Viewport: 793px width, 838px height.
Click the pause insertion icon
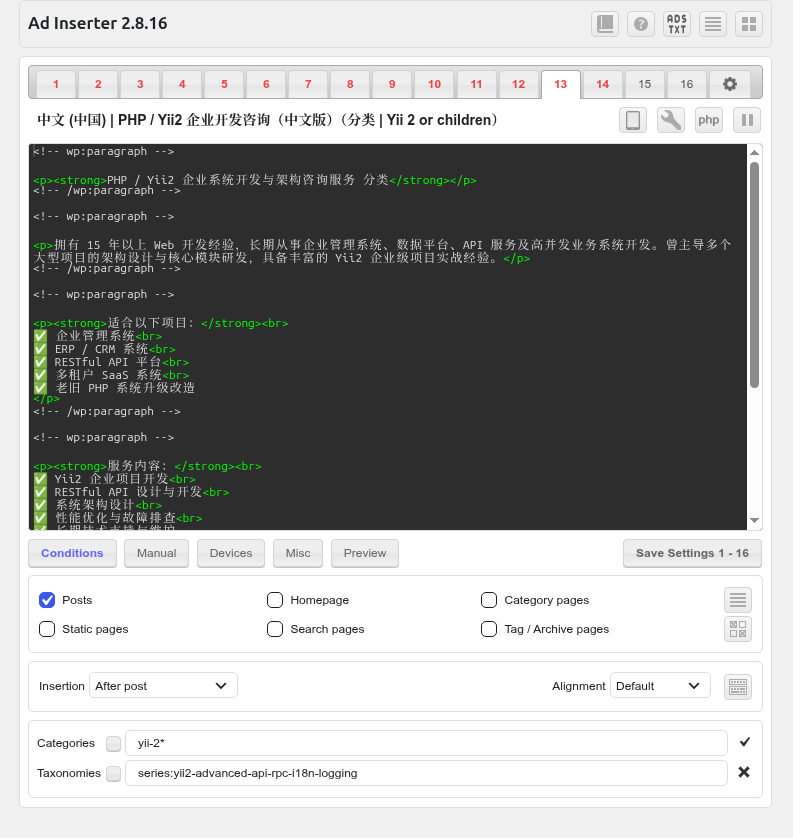point(747,120)
